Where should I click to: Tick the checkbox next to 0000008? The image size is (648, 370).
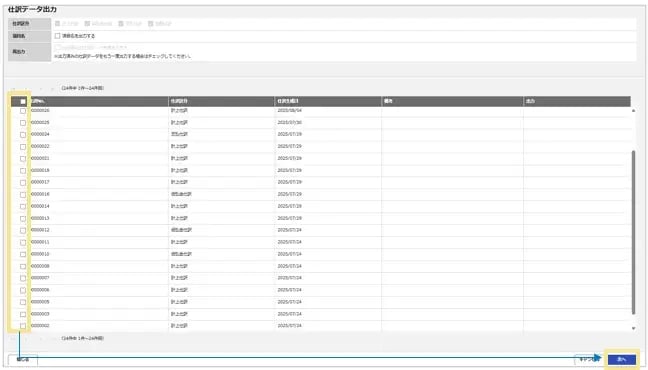pos(23,266)
